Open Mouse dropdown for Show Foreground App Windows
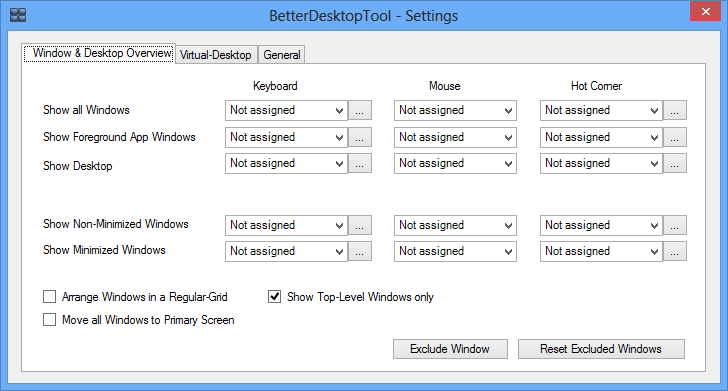The image size is (728, 391). pos(455,137)
